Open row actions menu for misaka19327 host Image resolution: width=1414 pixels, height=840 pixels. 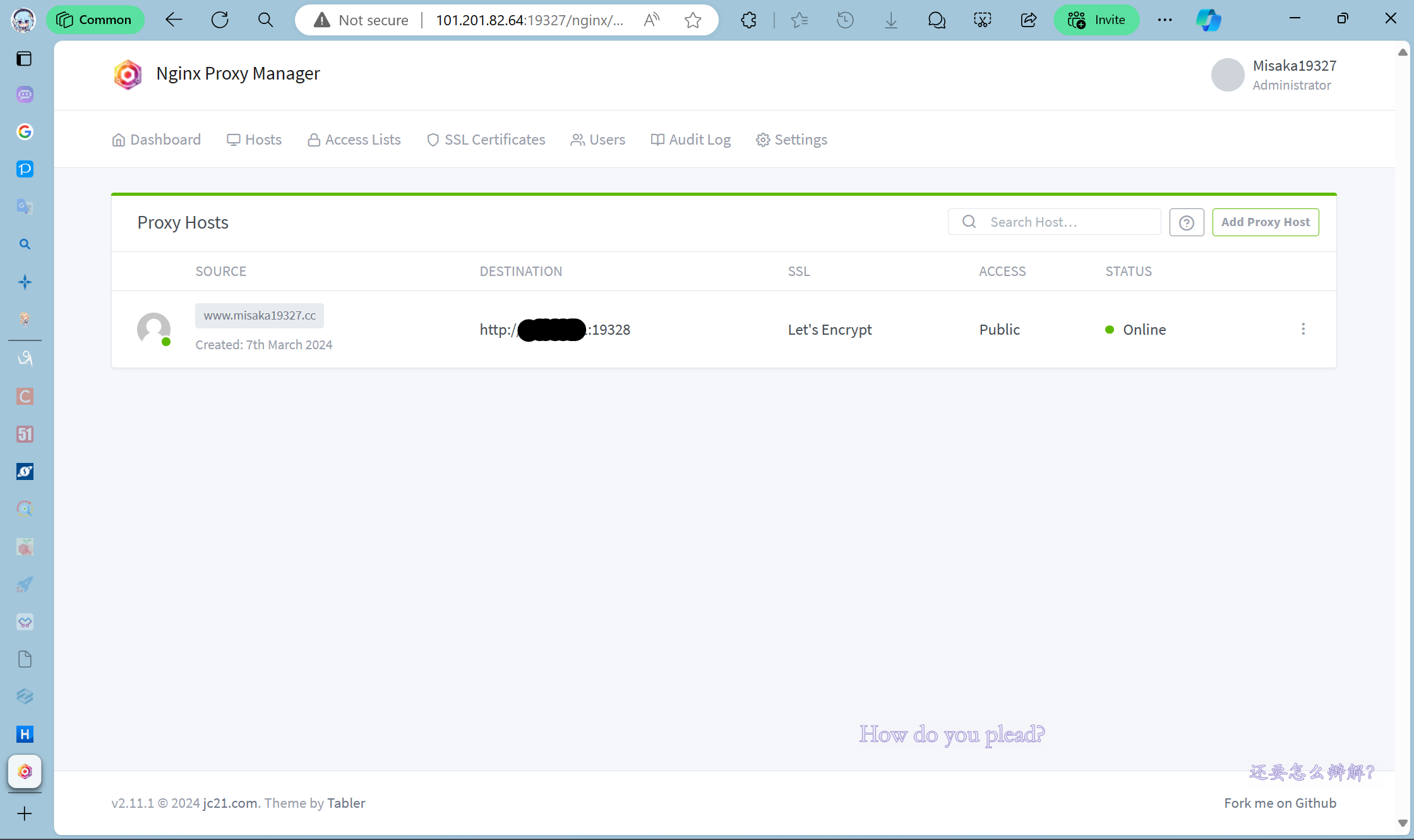click(1303, 329)
